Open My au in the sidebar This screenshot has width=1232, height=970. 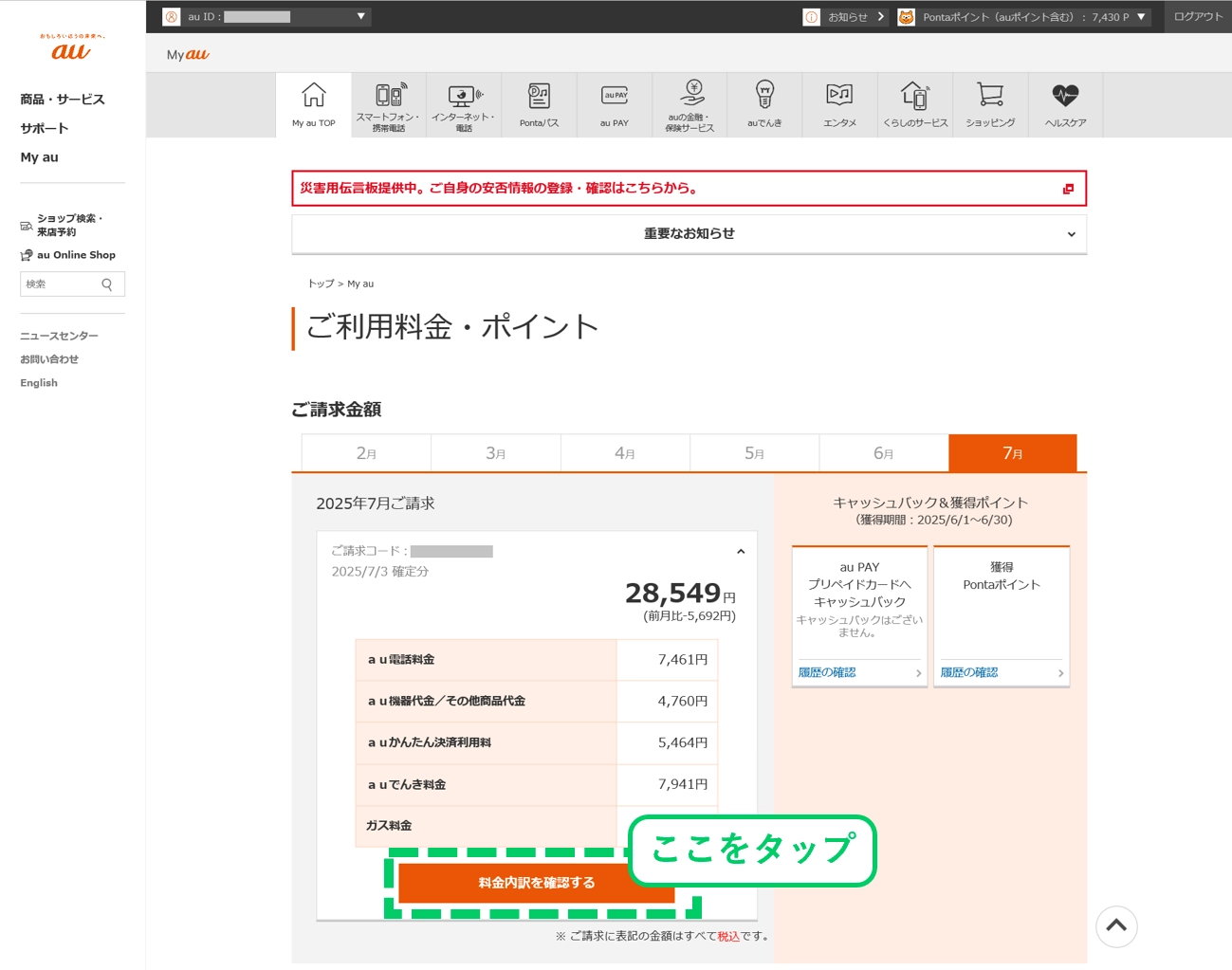[40, 157]
